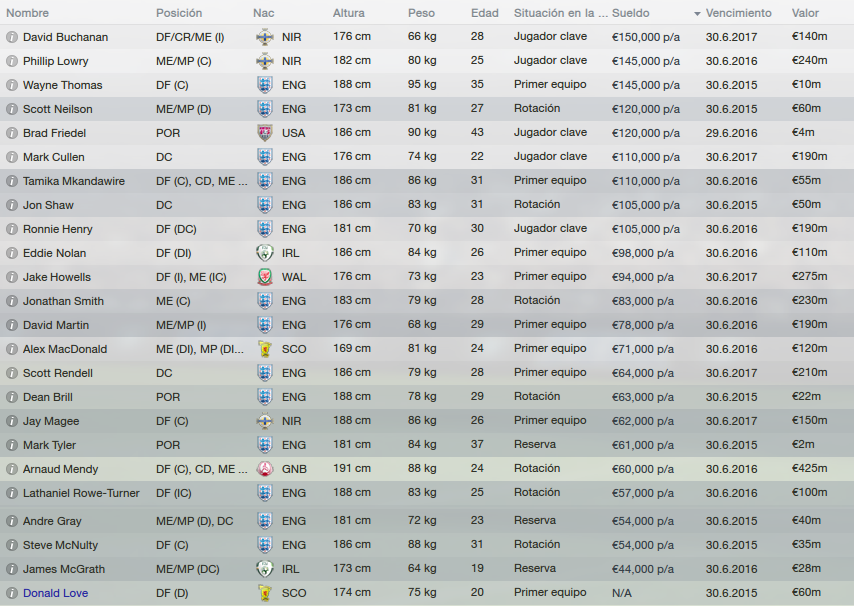Open info icon for Scott Rendell
The height and width of the screenshot is (606, 854).
point(11,372)
